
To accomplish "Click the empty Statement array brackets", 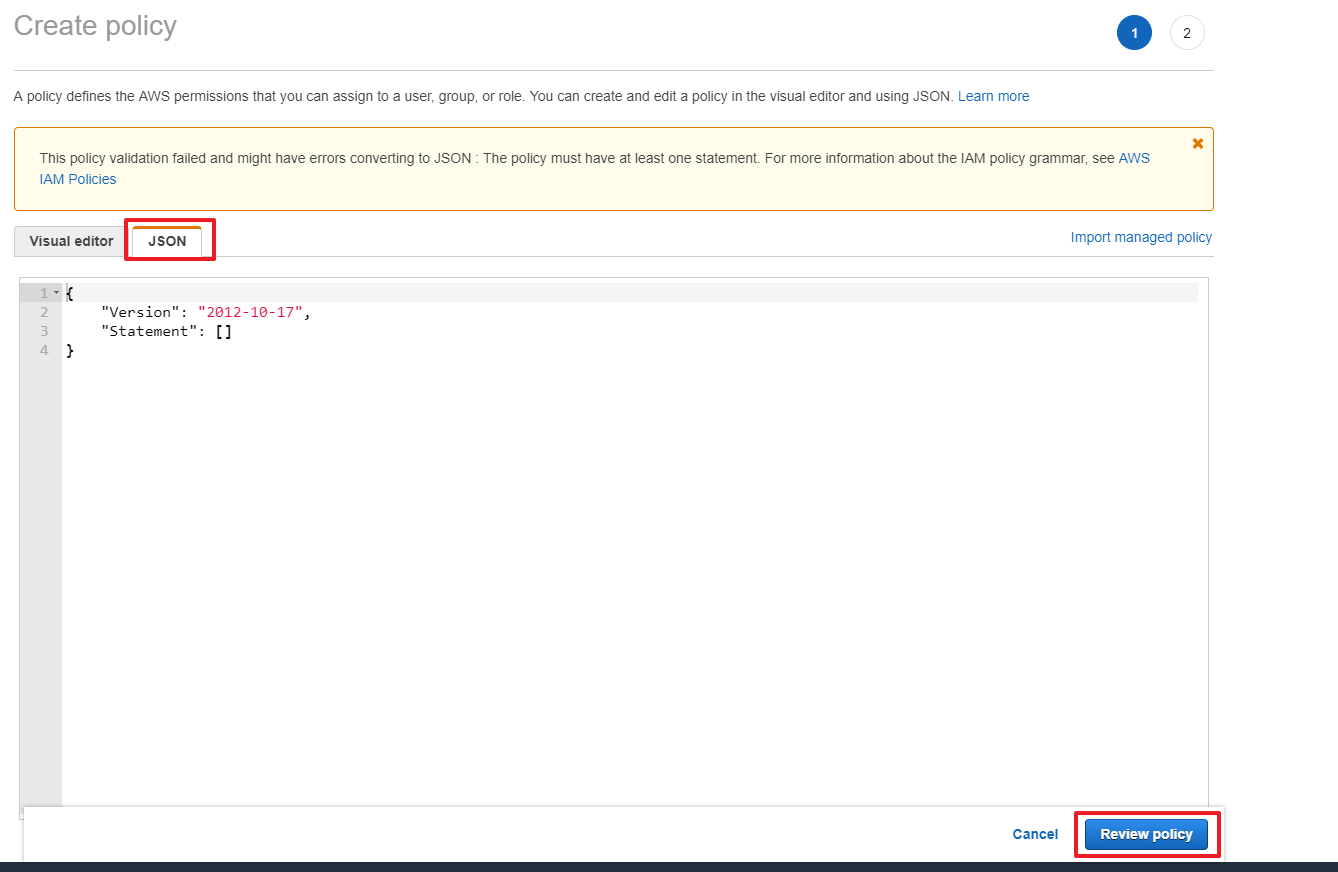I will 223,331.
